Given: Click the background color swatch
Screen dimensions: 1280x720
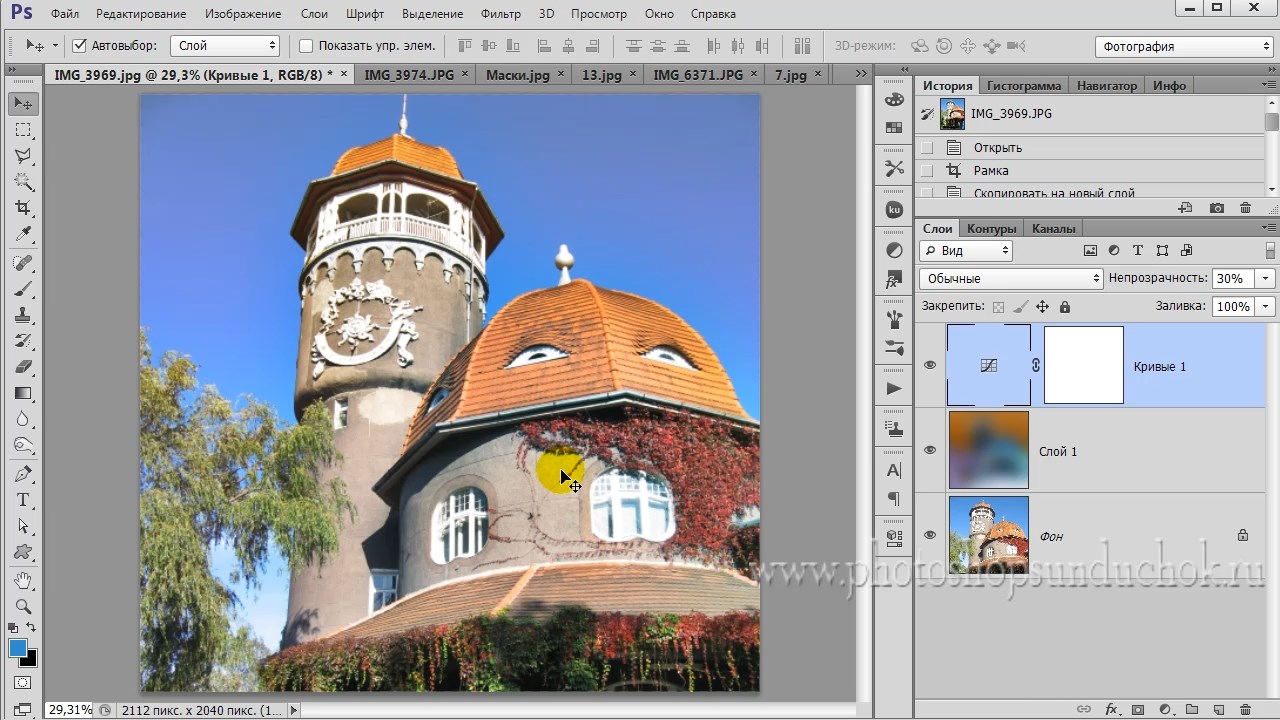Looking at the screenshot, I should coord(29,658).
